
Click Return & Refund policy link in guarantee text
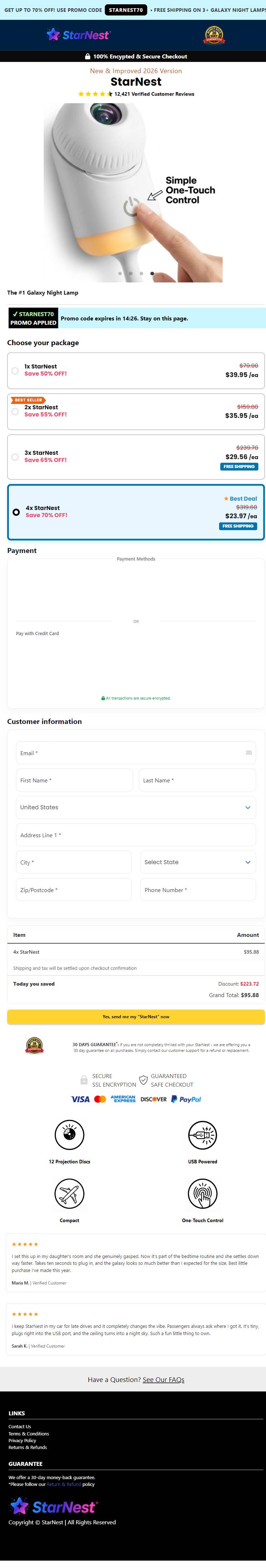pos(64,1484)
